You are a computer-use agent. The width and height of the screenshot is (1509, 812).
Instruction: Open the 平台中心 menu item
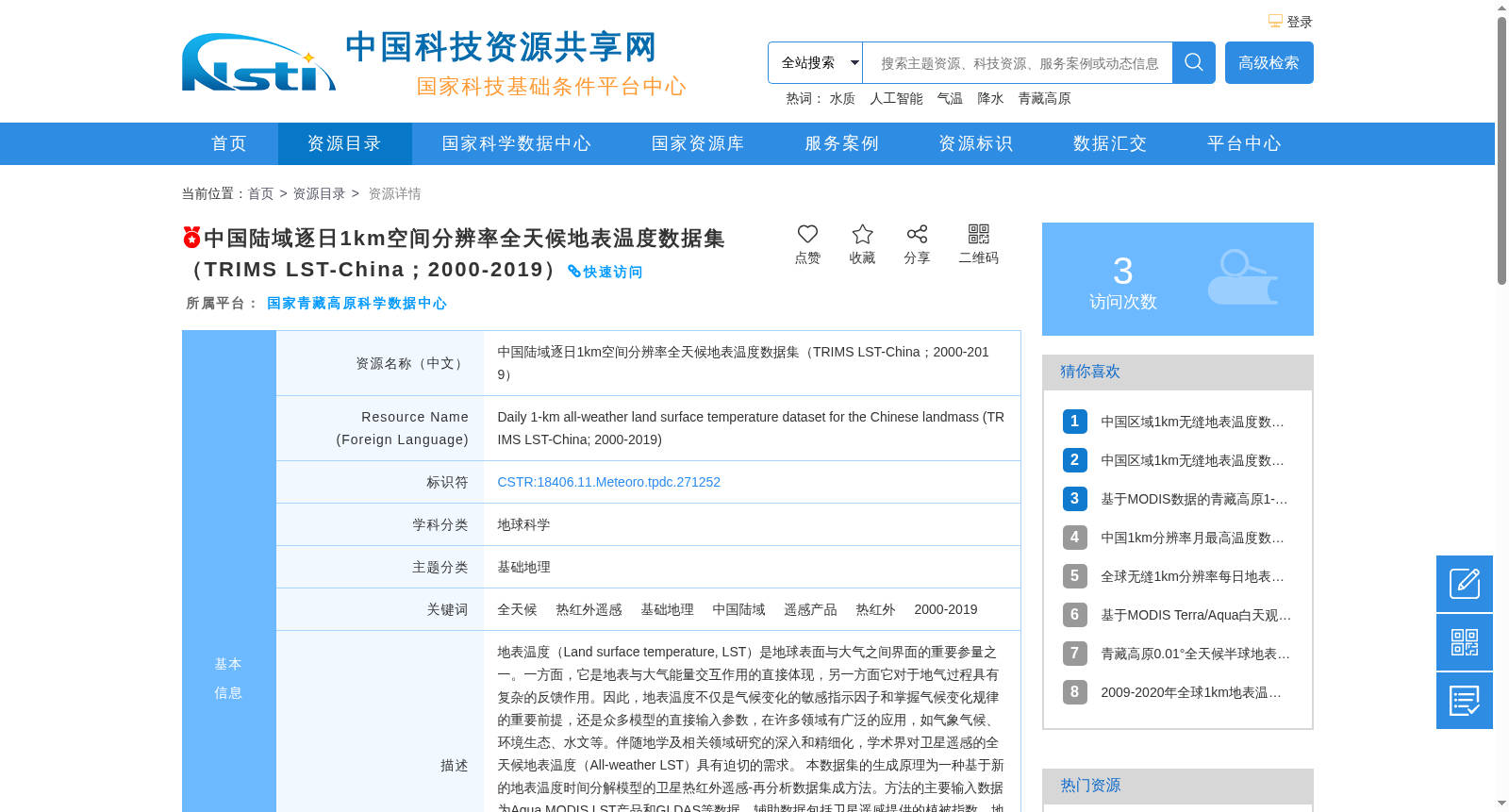point(1244,143)
